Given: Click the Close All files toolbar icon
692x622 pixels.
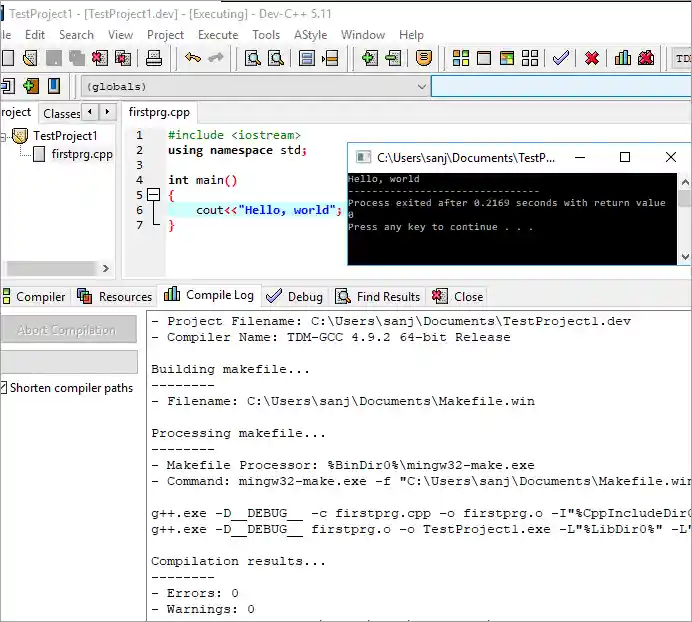Looking at the screenshot, I should pos(123,58).
